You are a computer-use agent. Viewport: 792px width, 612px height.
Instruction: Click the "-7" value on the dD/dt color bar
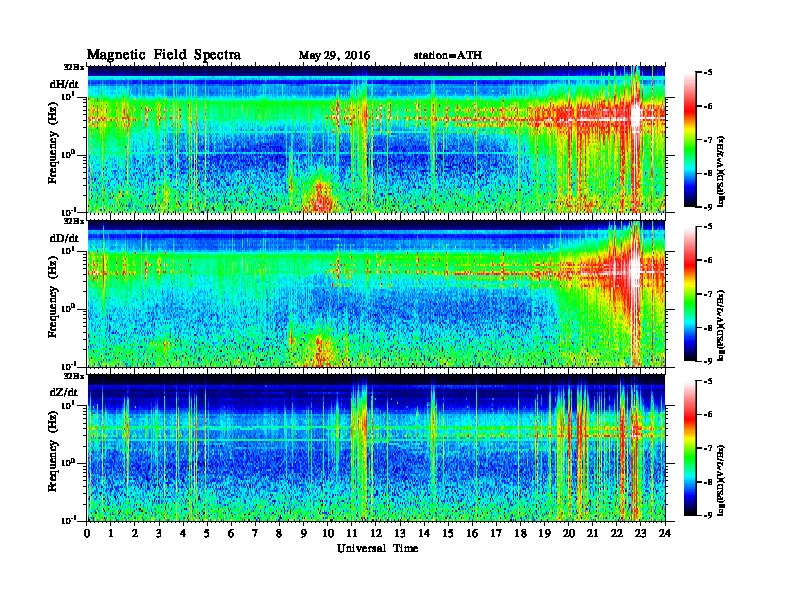point(708,294)
